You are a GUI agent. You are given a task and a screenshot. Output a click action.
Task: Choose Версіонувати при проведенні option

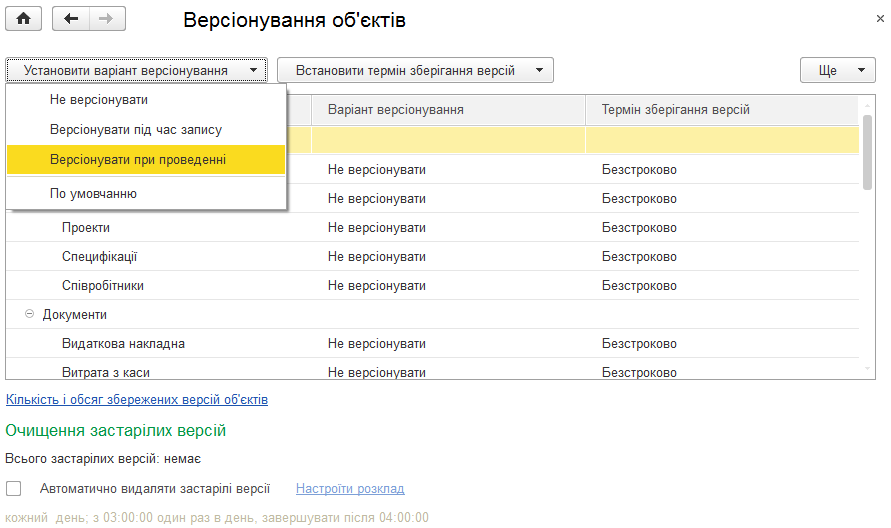click(146, 160)
